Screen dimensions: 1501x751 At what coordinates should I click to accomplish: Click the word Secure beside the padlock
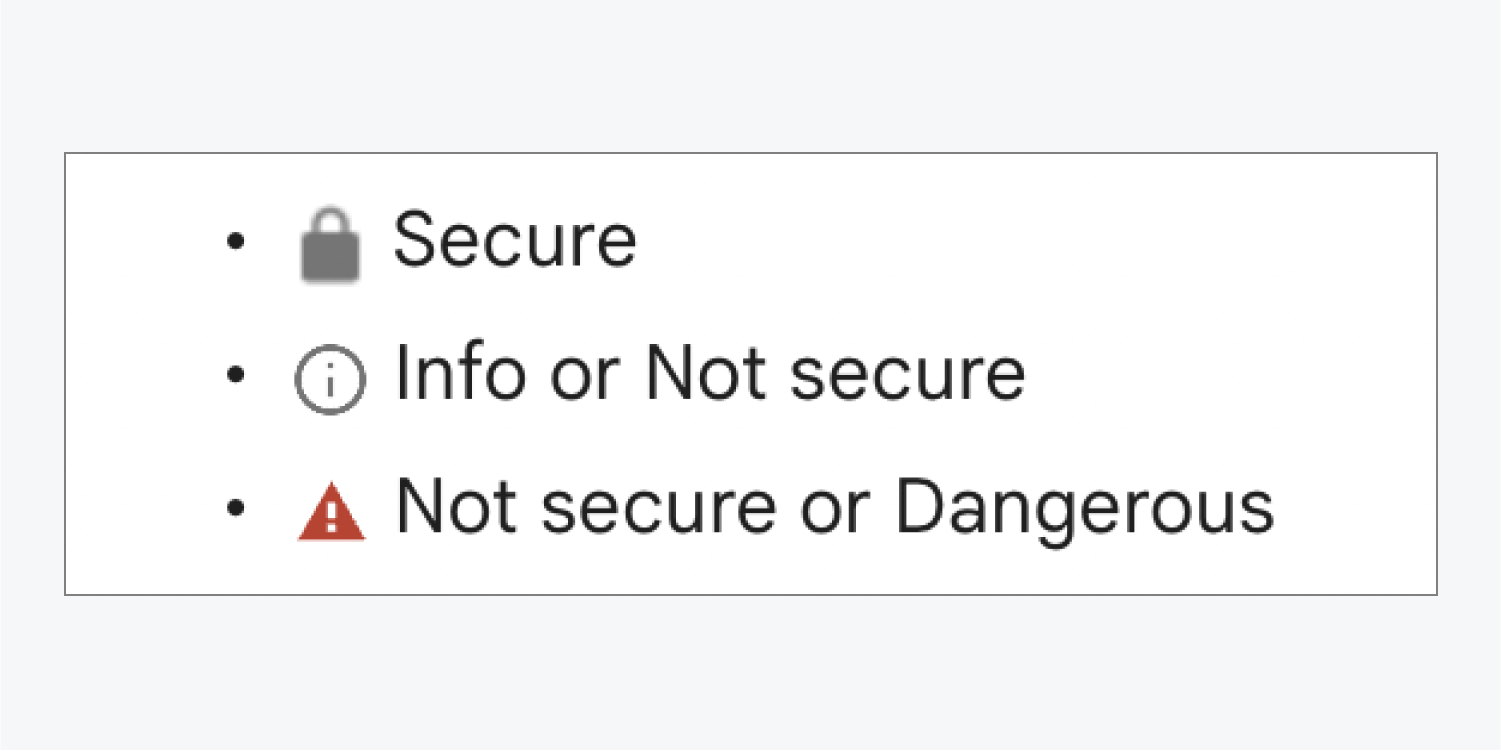tap(514, 240)
